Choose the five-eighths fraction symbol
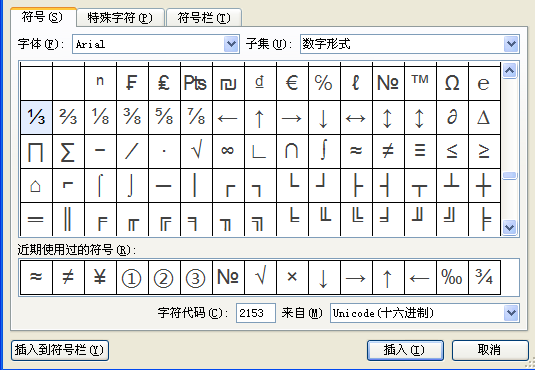Screen dimensions: 535x370 tap(164, 117)
